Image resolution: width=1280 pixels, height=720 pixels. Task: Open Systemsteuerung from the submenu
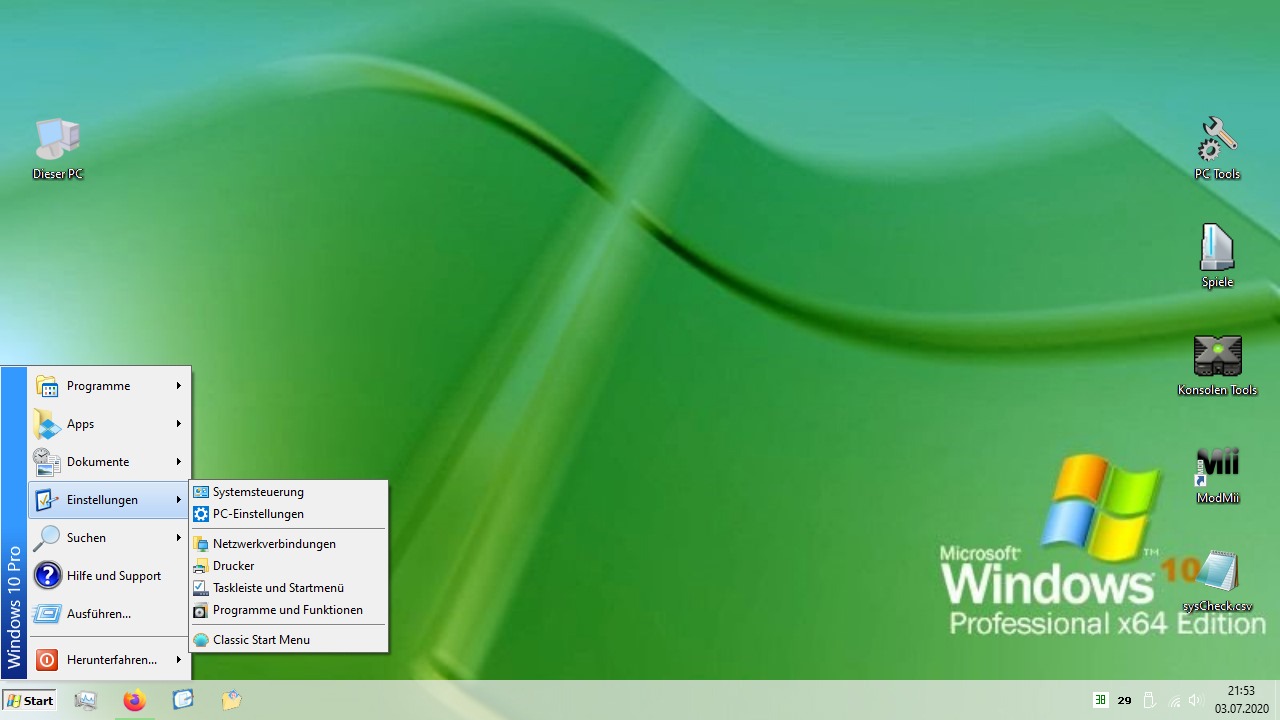(288, 492)
